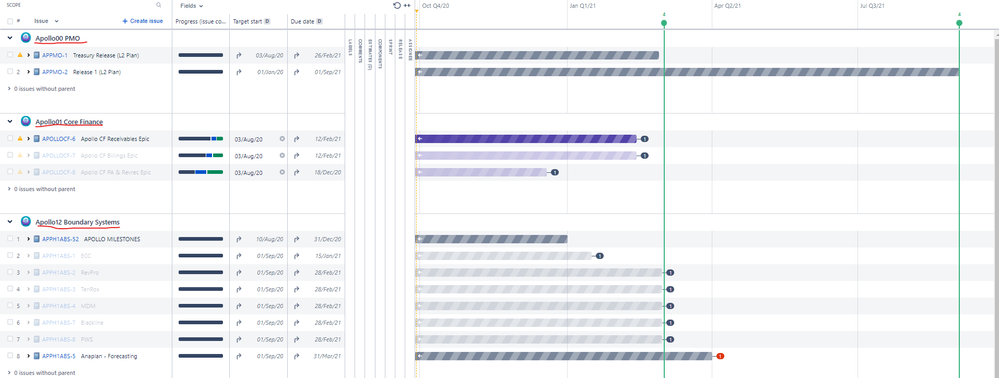This screenshot has width=999, height=378.
Task: Check the APPH1ABS-7 Blackline row checkbox
Action: [10, 323]
